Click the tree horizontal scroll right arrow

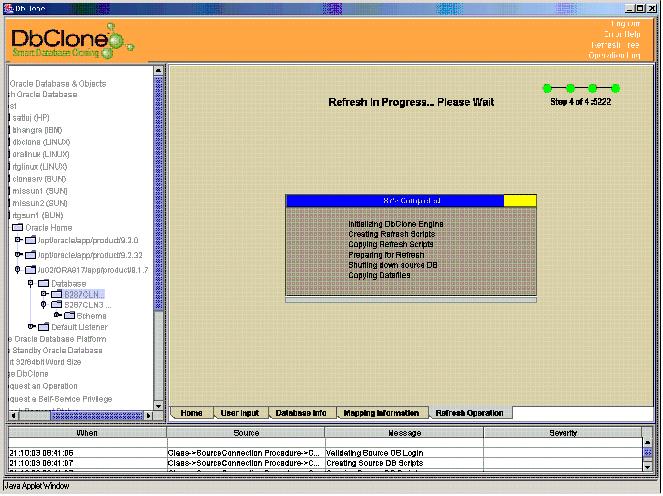(148, 416)
